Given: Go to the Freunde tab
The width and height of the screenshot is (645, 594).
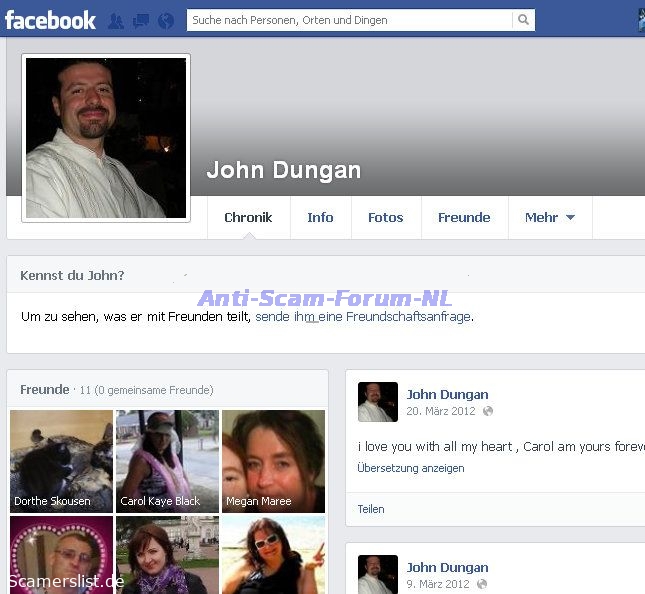Looking at the screenshot, I should point(464,217).
